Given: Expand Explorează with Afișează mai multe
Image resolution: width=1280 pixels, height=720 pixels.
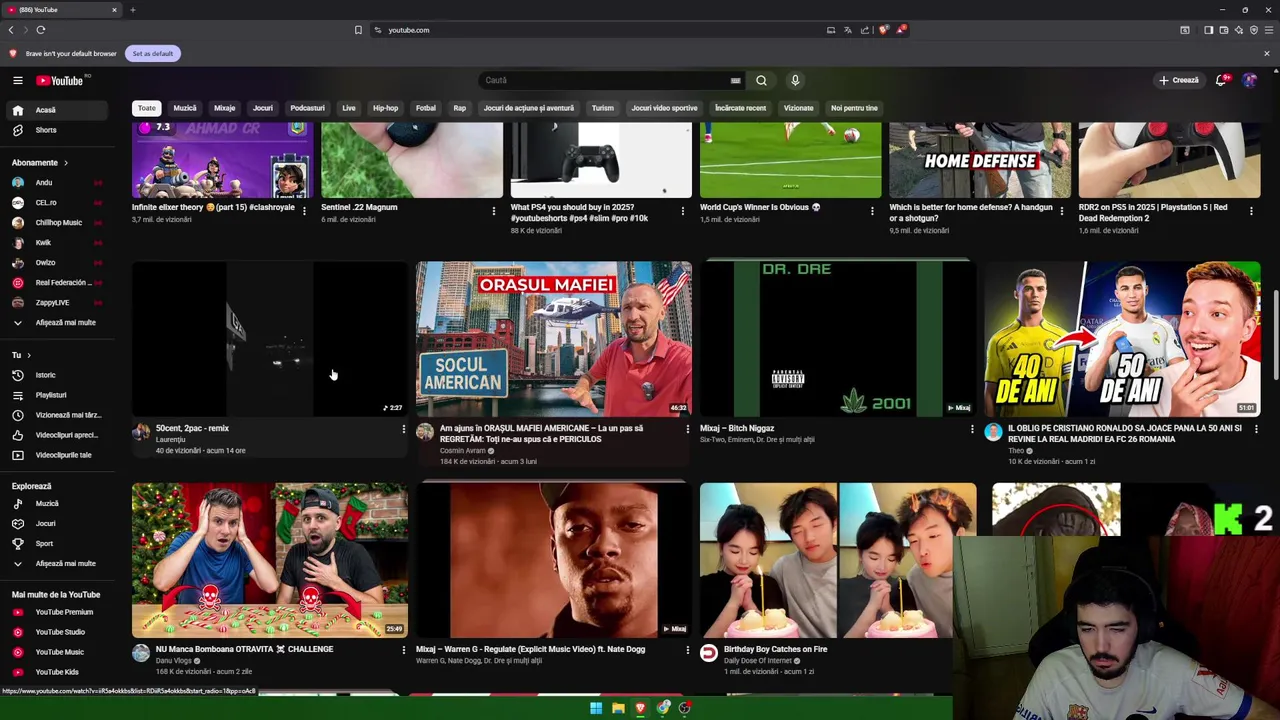Looking at the screenshot, I should point(55,564).
